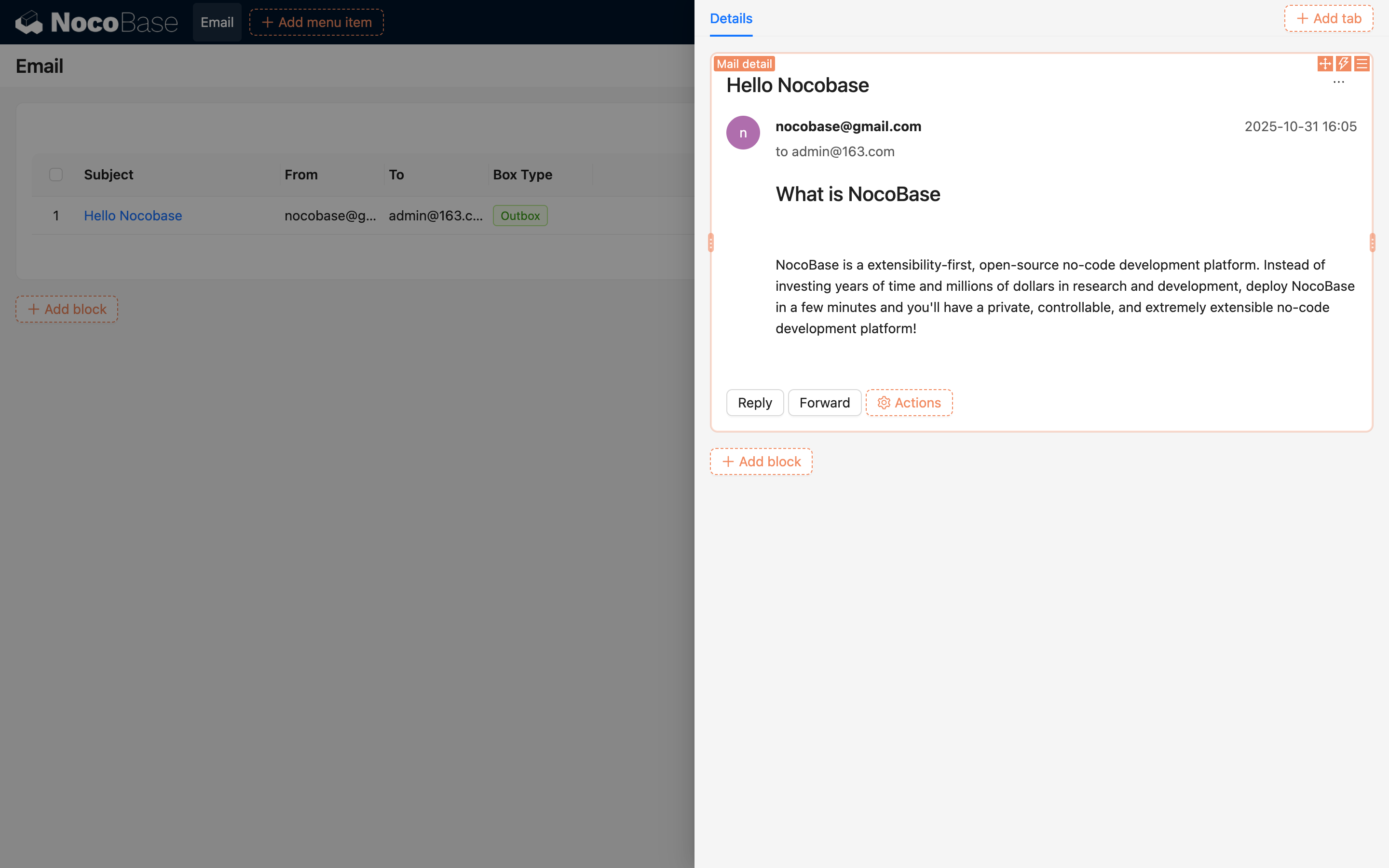1389x868 pixels.
Task: Toggle the select-all checkbox in the table header
Action: tap(55, 175)
